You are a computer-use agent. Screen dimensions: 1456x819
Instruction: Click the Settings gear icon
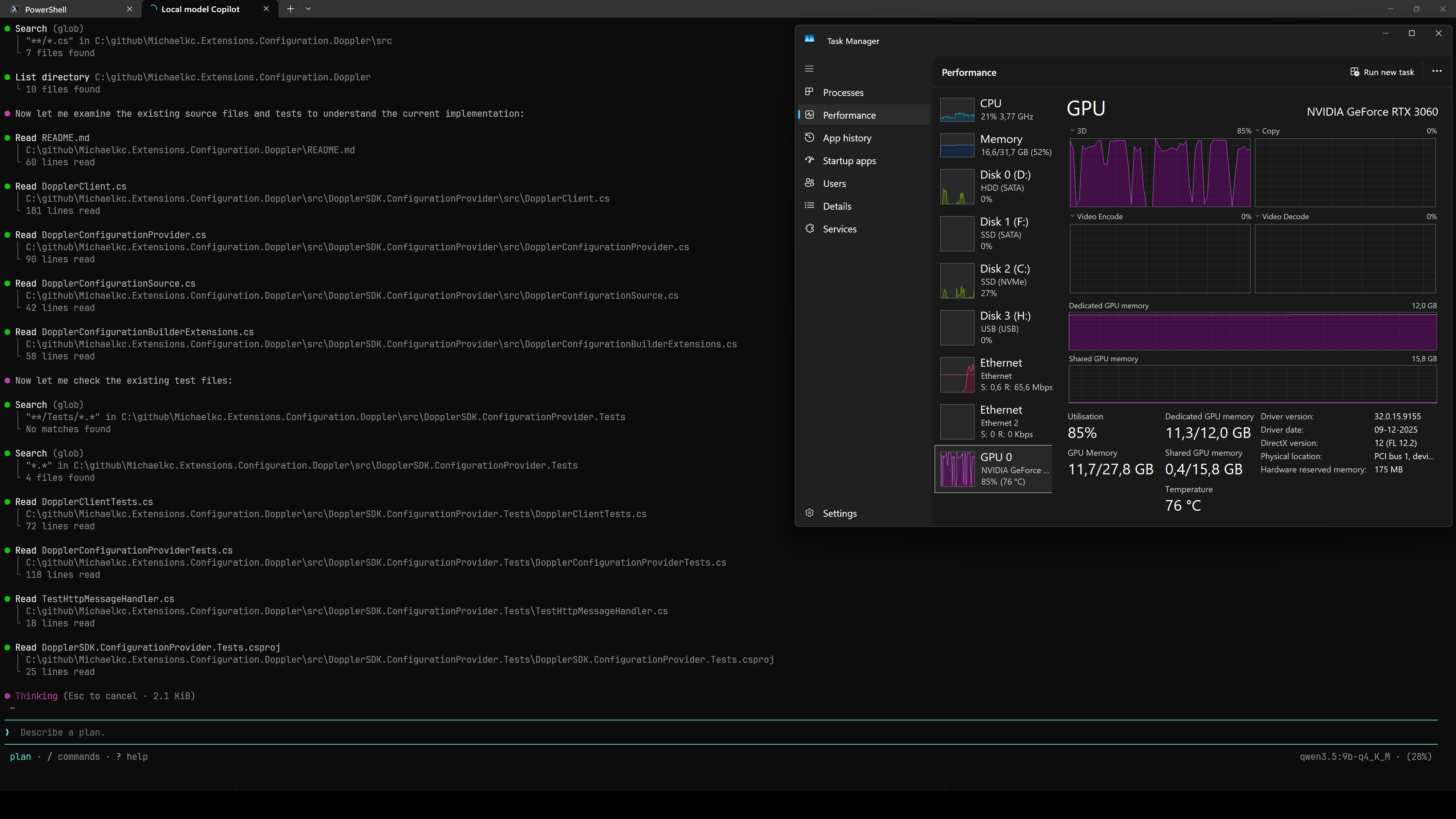point(810,513)
